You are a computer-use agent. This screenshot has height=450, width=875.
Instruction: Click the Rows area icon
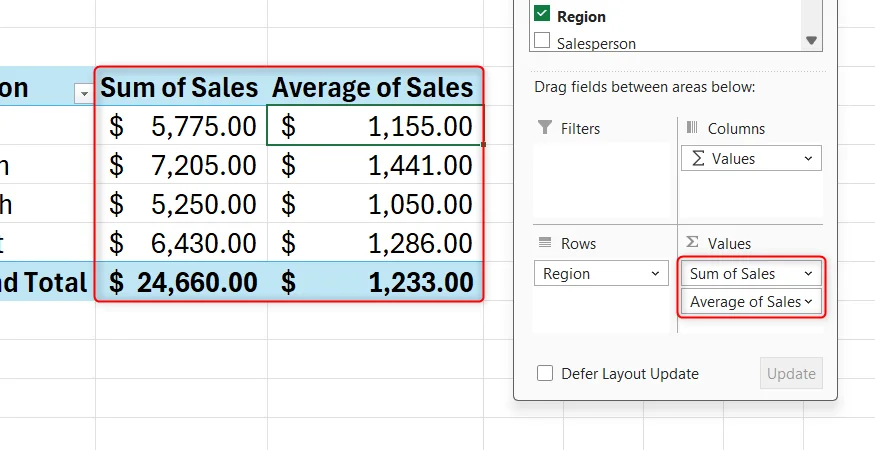click(x=545, y=242)
